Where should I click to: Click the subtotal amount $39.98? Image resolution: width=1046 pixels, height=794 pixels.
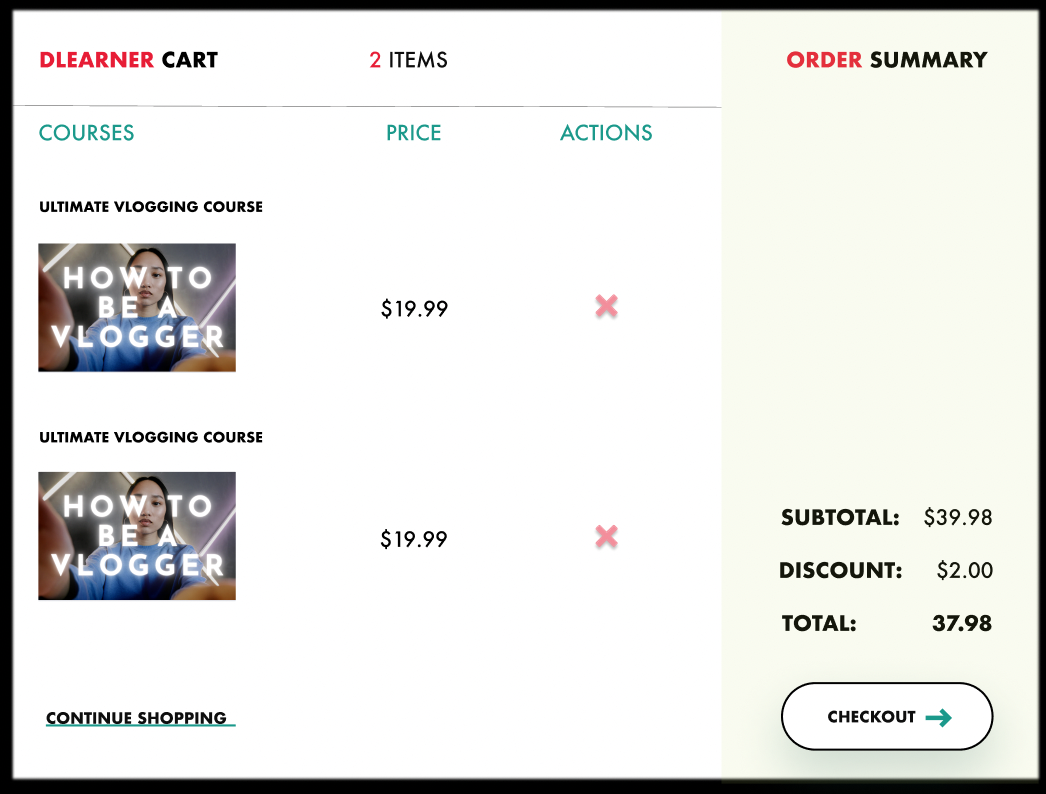tap(958, 517)
